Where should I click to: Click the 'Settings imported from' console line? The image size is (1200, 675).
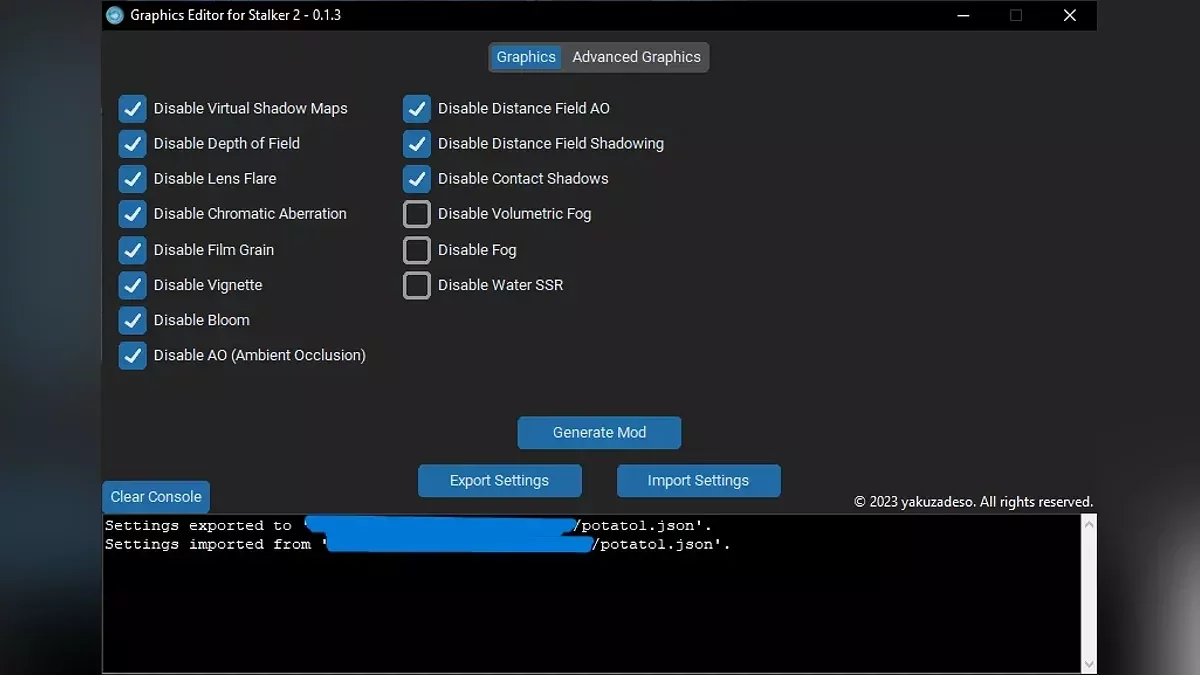pos(418,544)
